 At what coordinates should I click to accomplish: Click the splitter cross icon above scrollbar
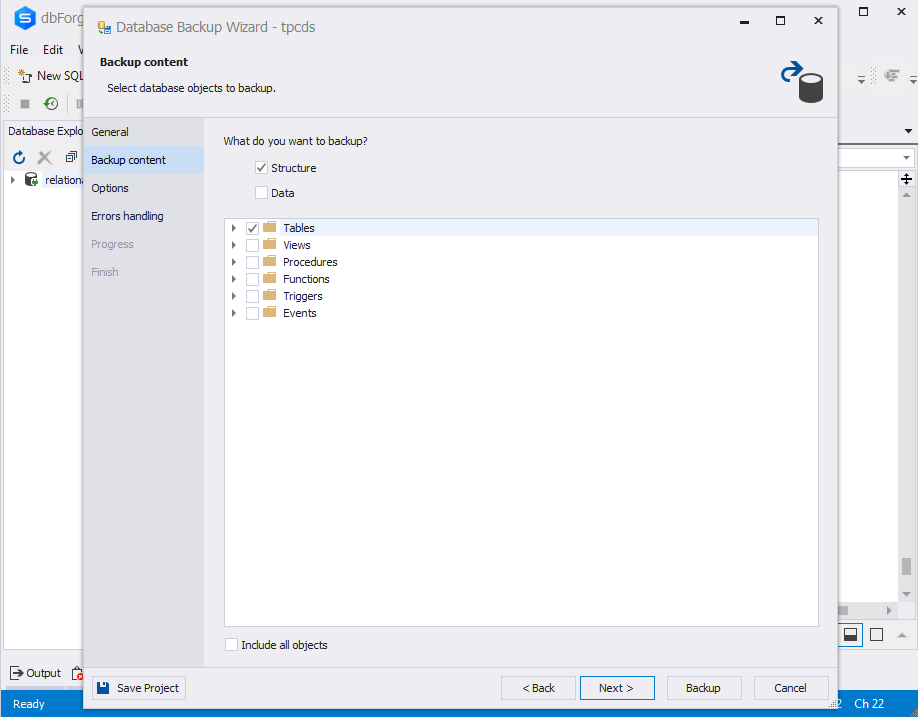(906, 179)
